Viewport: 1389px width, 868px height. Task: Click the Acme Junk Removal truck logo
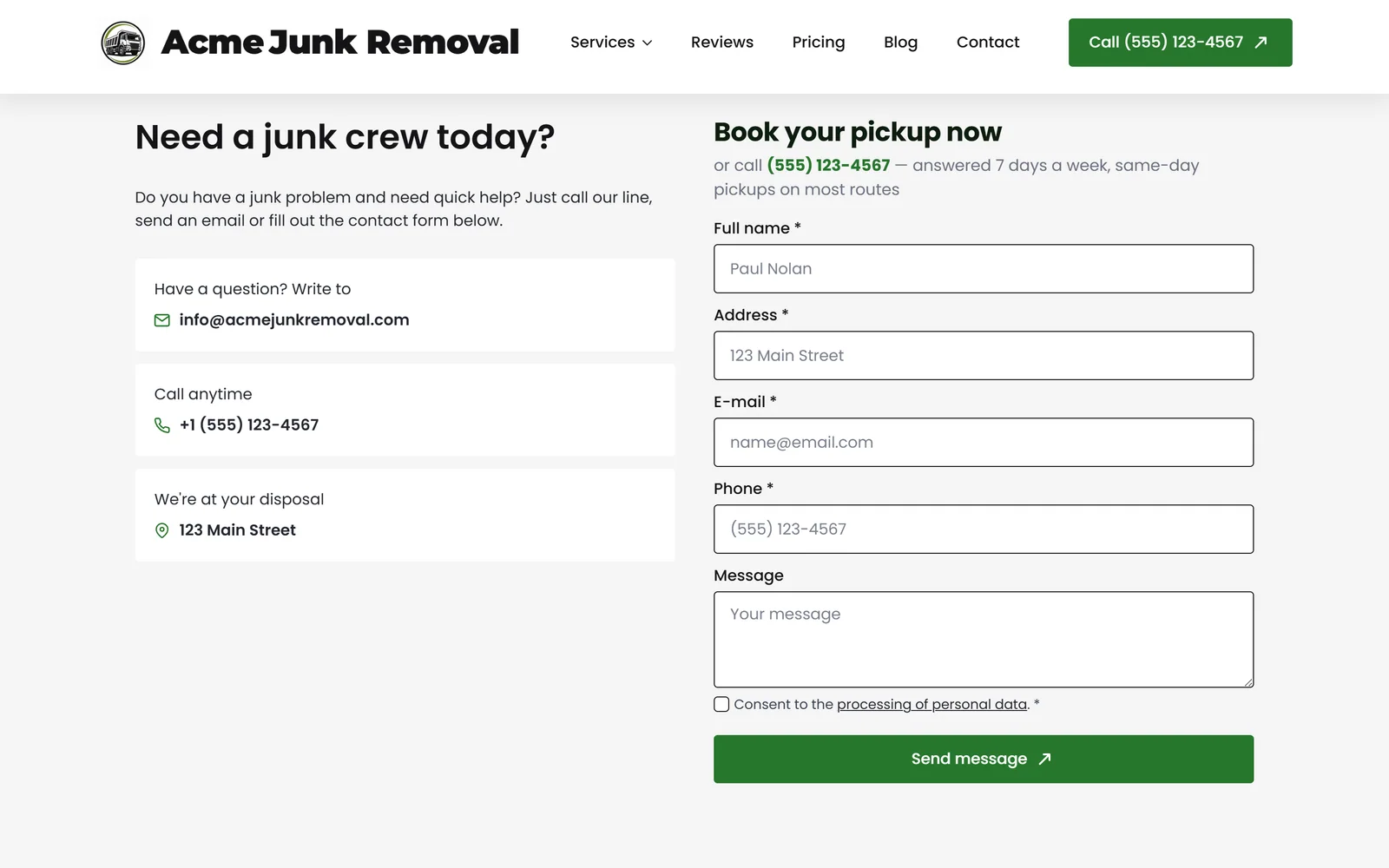point(123,43)
